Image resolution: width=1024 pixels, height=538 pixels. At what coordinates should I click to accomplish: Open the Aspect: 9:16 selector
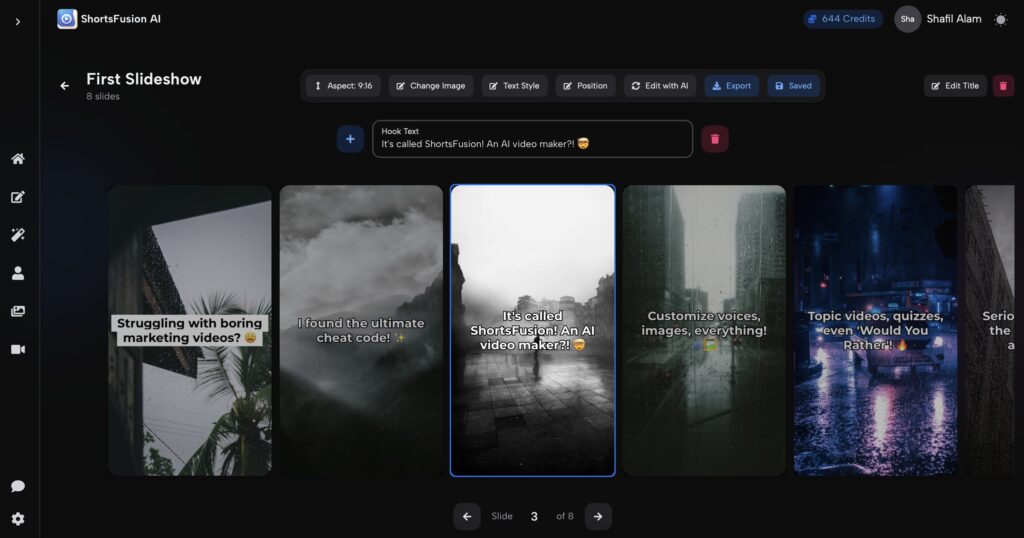344,86
